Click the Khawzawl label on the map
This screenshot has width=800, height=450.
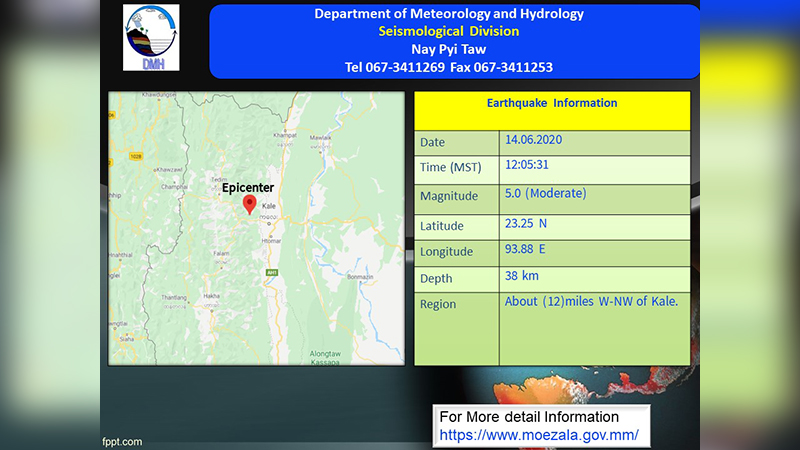169,169
